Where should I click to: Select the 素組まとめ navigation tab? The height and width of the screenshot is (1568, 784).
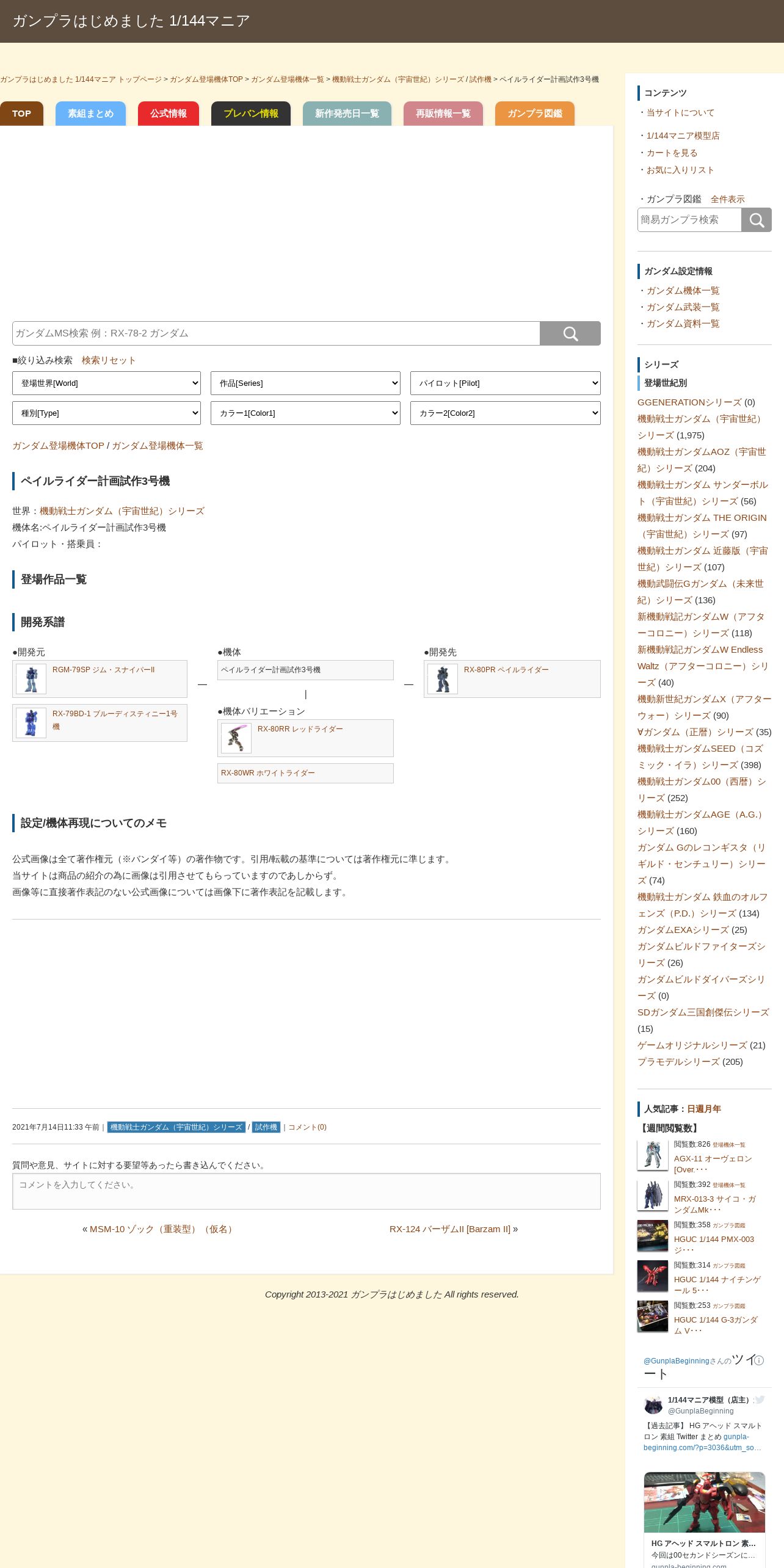point(90,114)
